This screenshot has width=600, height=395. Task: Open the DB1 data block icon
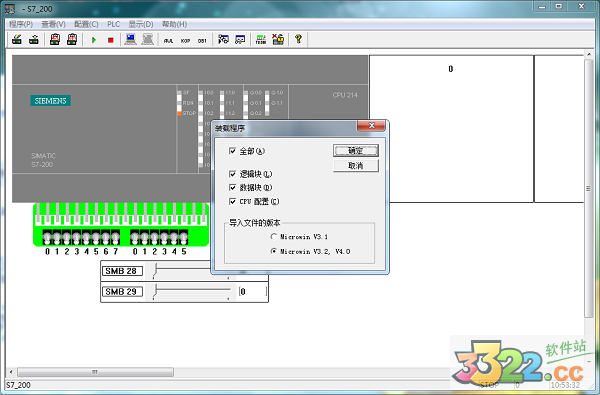click(202, 40)
